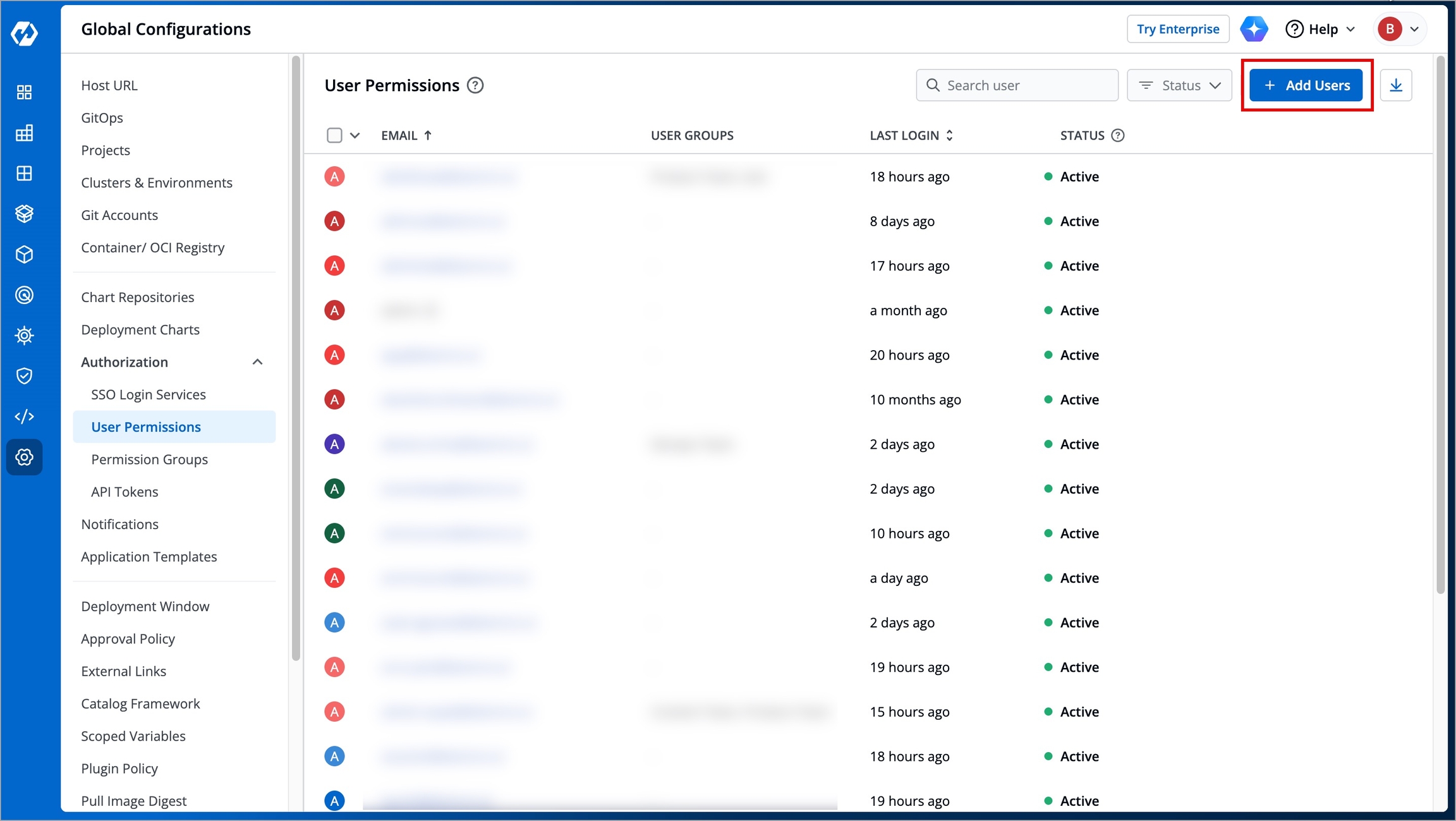Open the Status filter dropdown
The width and height of the screenshot is (1456, 821).
tap(1179, 85)
